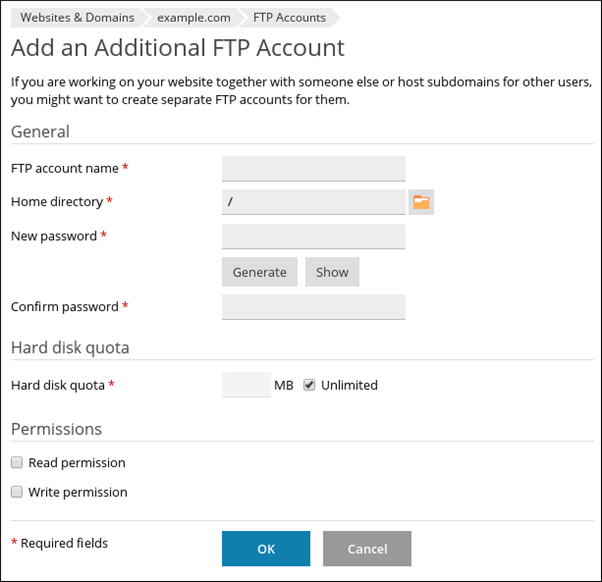The width and height of the screenshot is (602, 582).
Task: Click the Show password button
Action: point(332,272)
